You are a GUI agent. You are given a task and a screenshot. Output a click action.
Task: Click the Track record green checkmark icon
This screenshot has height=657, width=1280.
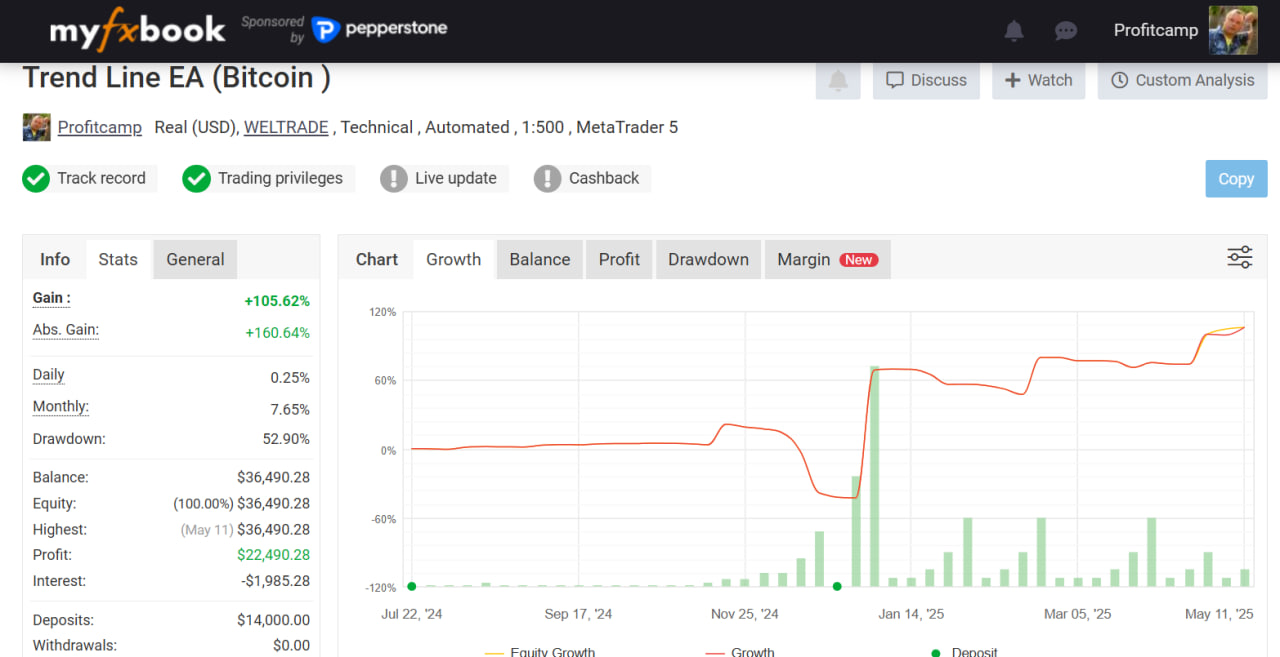[36, 179]
